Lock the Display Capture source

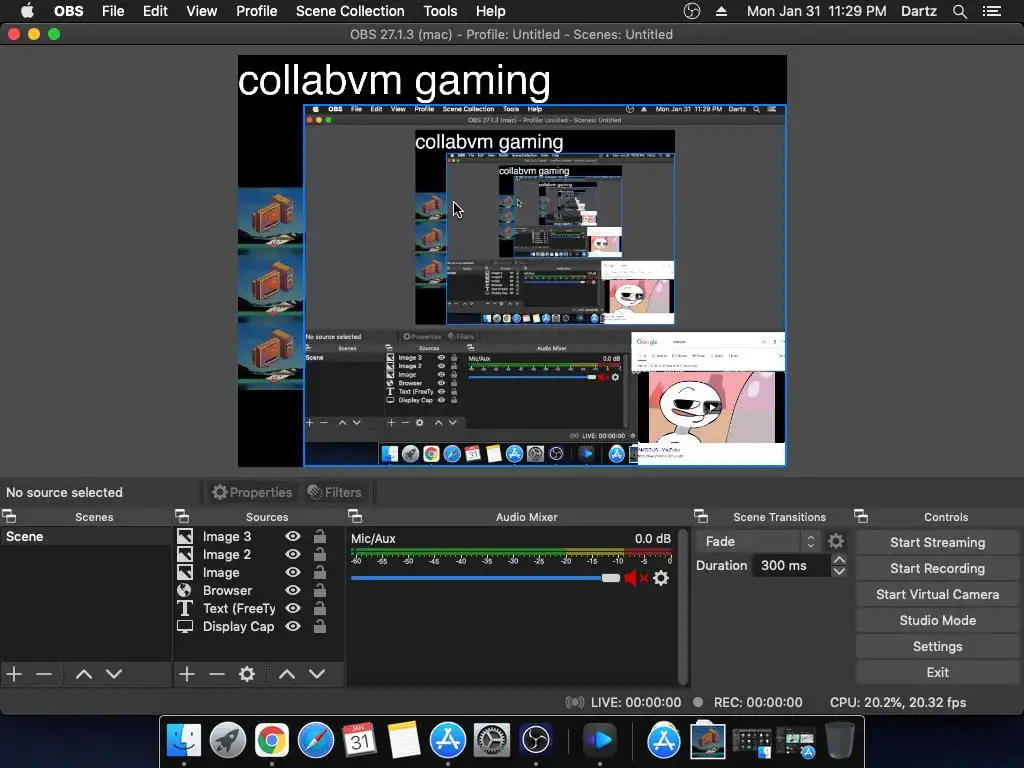[319, 626]
